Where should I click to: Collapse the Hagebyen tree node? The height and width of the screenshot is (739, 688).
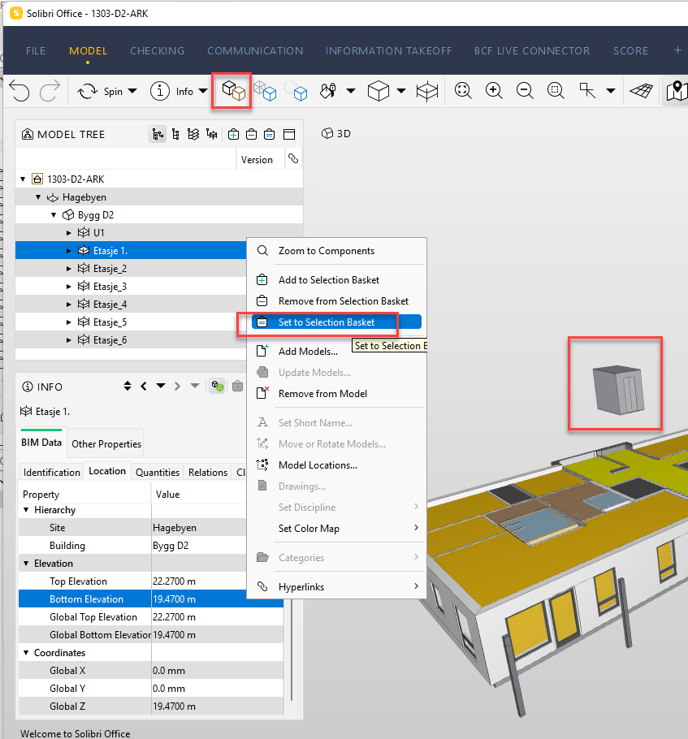(x=38, y=197)
